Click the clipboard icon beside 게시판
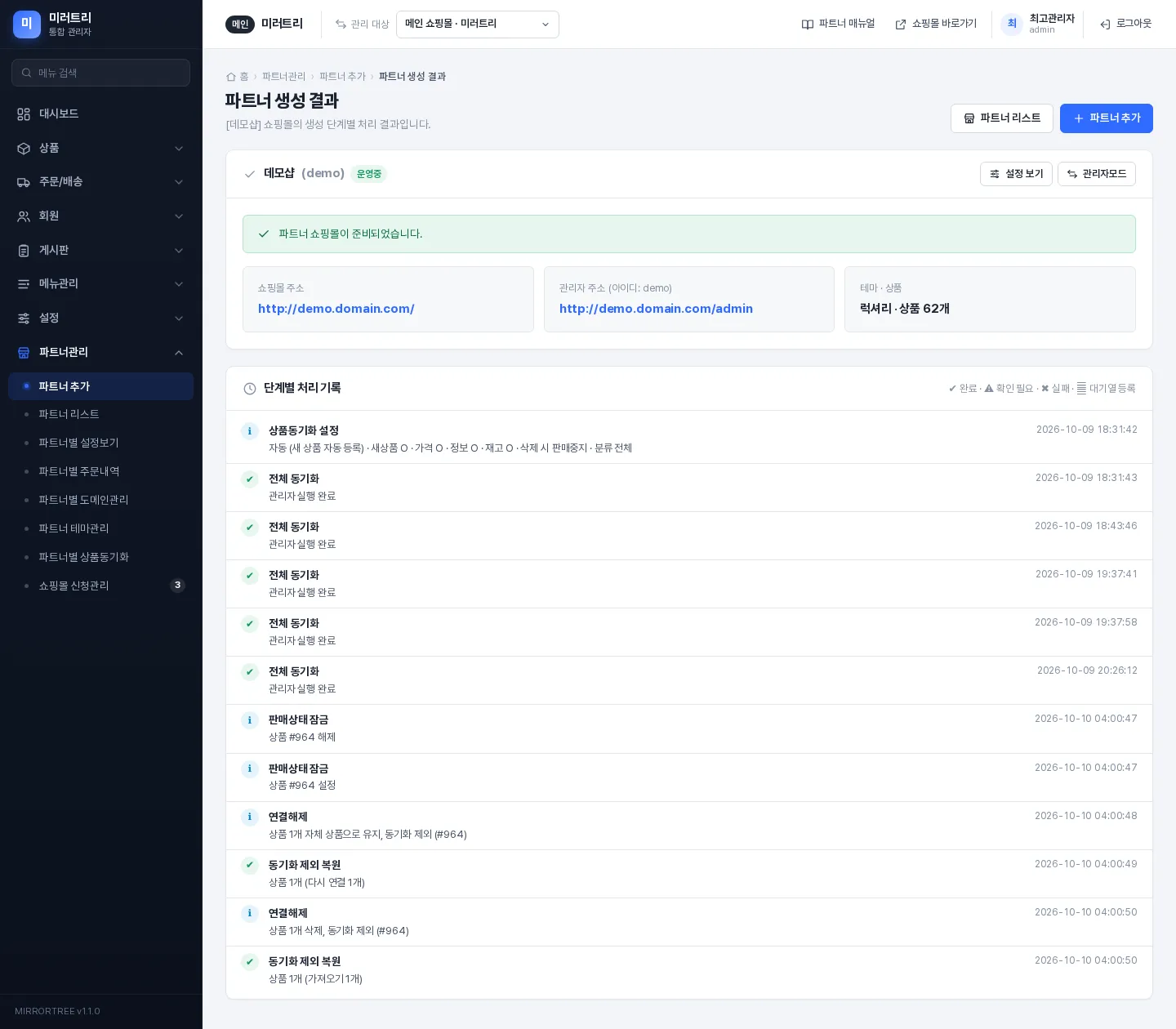 [24, 251]
